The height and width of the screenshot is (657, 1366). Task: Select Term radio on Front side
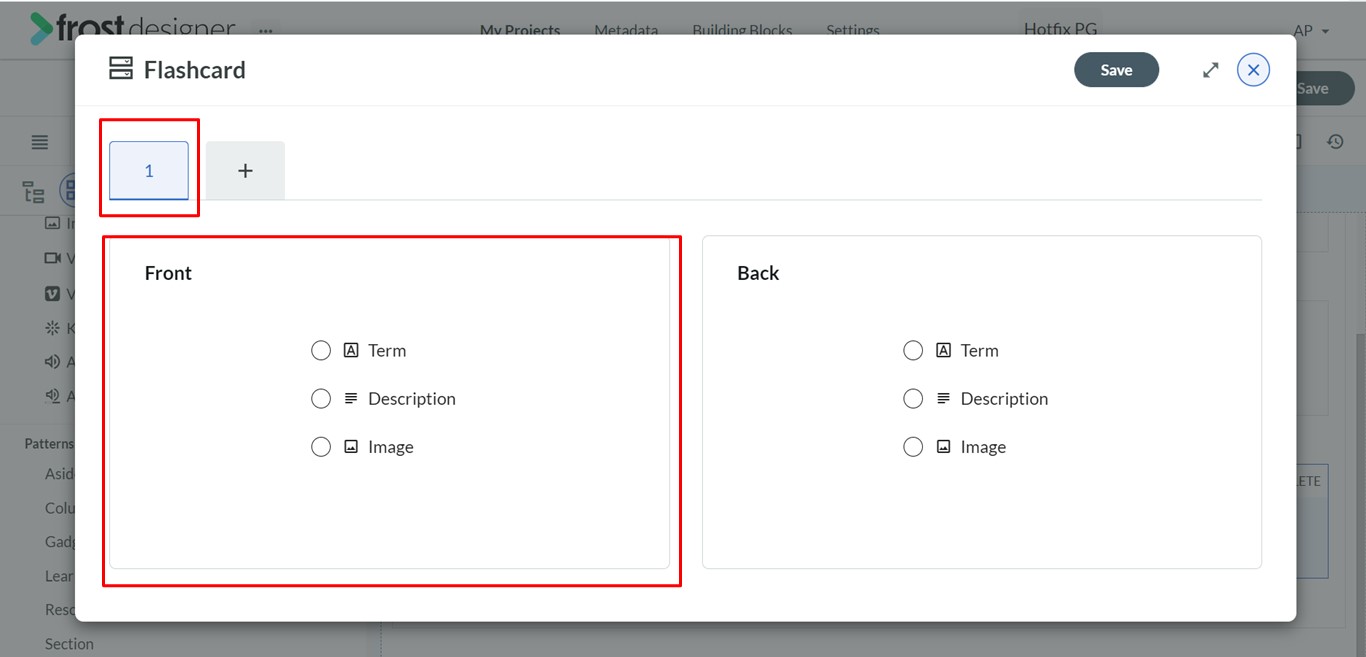[x=321, y=351]
